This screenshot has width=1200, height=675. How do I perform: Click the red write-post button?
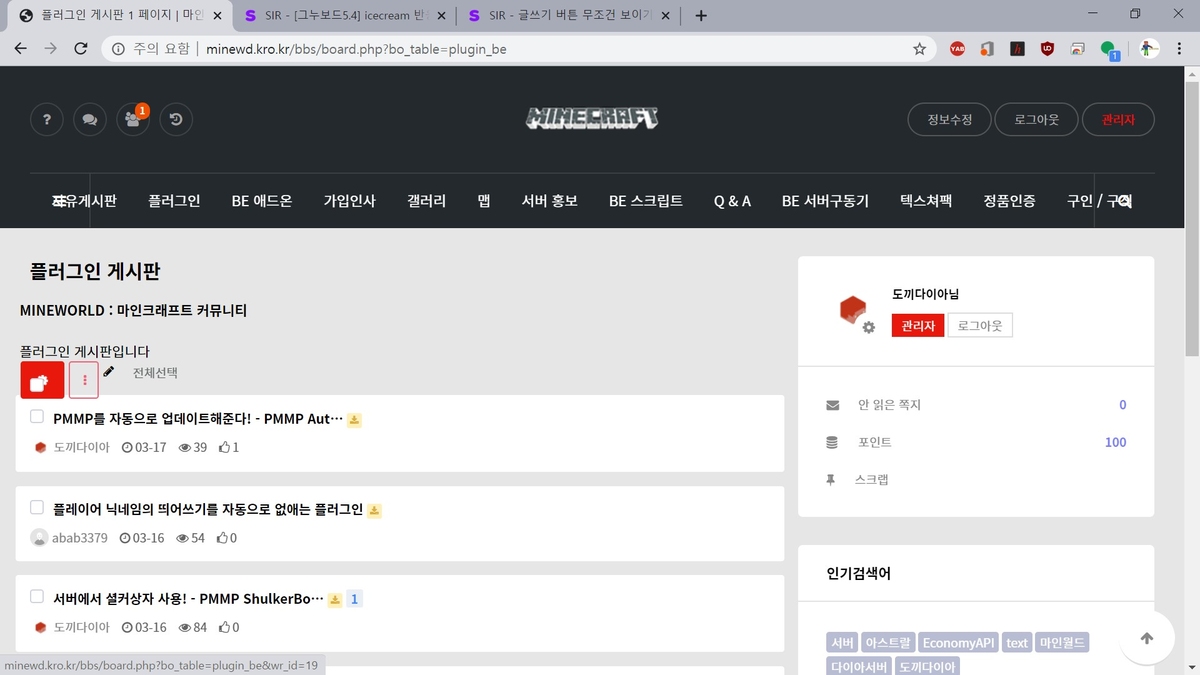coord(42,380)
